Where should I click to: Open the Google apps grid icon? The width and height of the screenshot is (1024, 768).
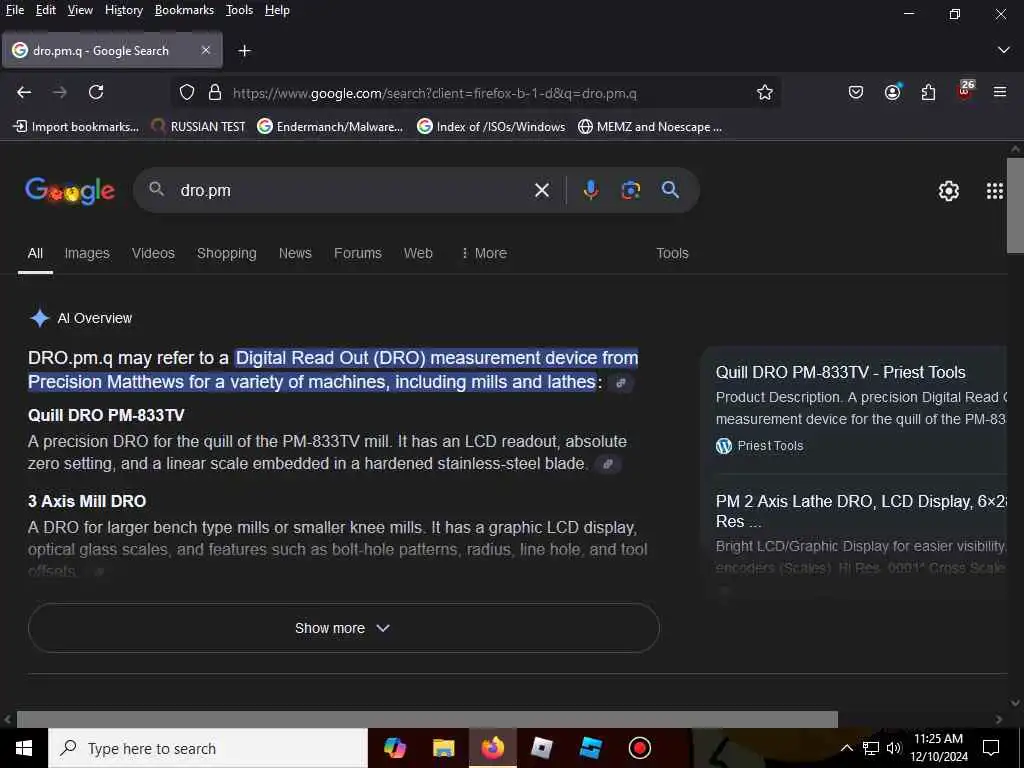pyautogui.click(x=994, y=191)
